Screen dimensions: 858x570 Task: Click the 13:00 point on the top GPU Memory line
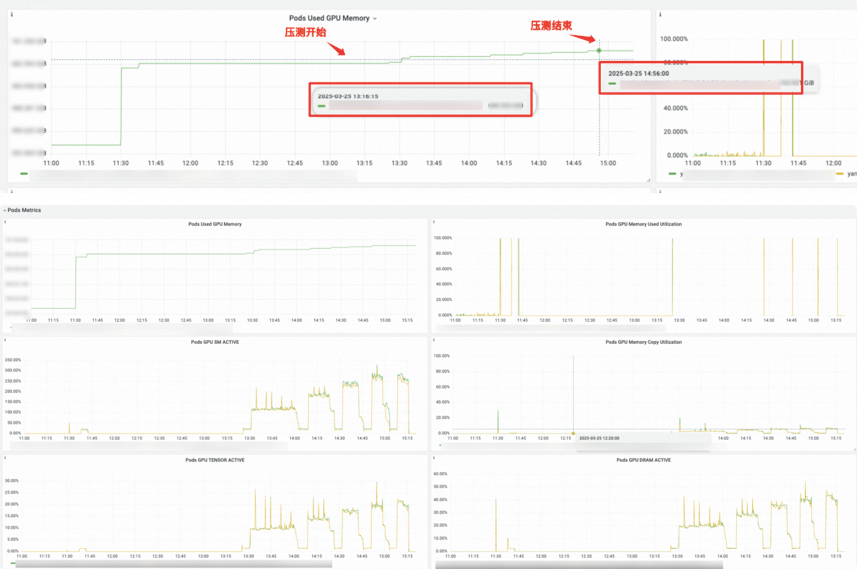330,61
